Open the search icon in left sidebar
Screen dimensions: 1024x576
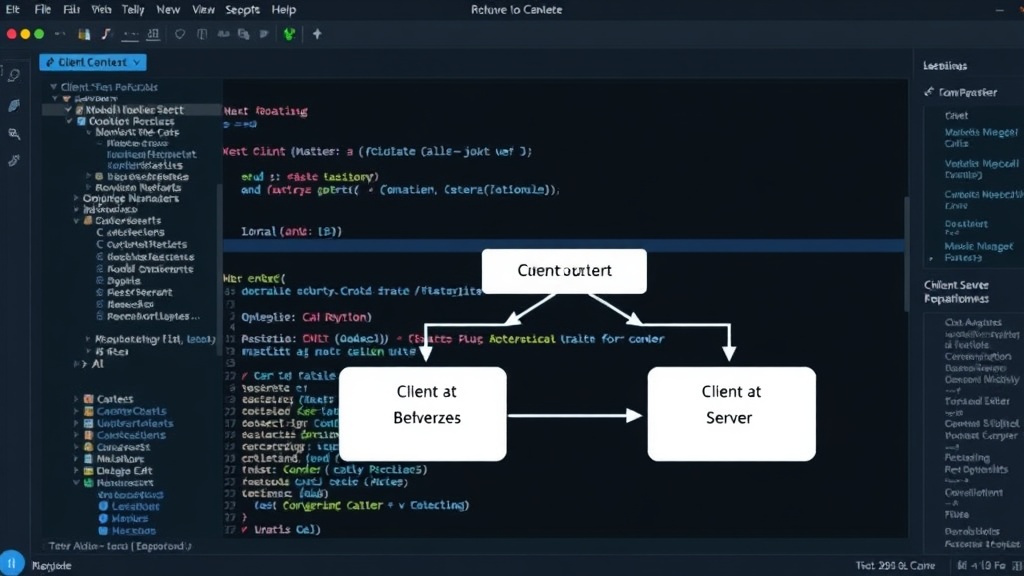point(14,76)
